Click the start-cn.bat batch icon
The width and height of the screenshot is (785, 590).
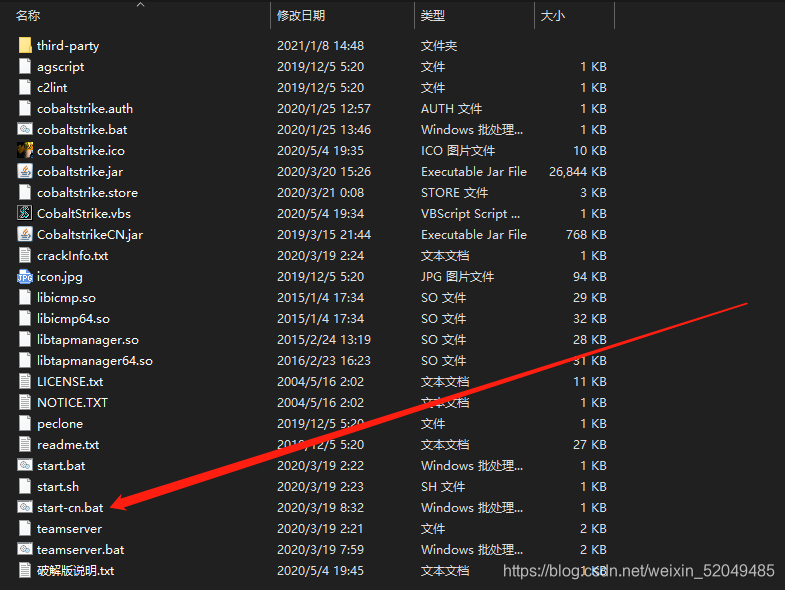(x=25, y=507)
